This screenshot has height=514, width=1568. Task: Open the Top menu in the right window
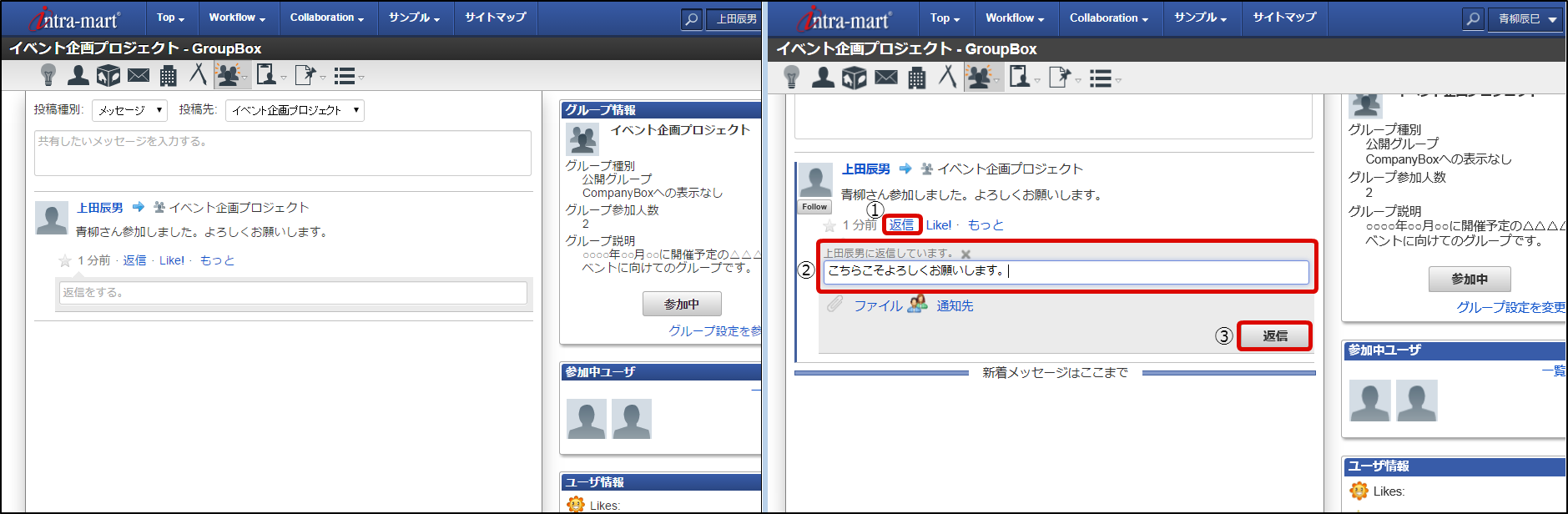pyautogui.click(x=945, y=18)
